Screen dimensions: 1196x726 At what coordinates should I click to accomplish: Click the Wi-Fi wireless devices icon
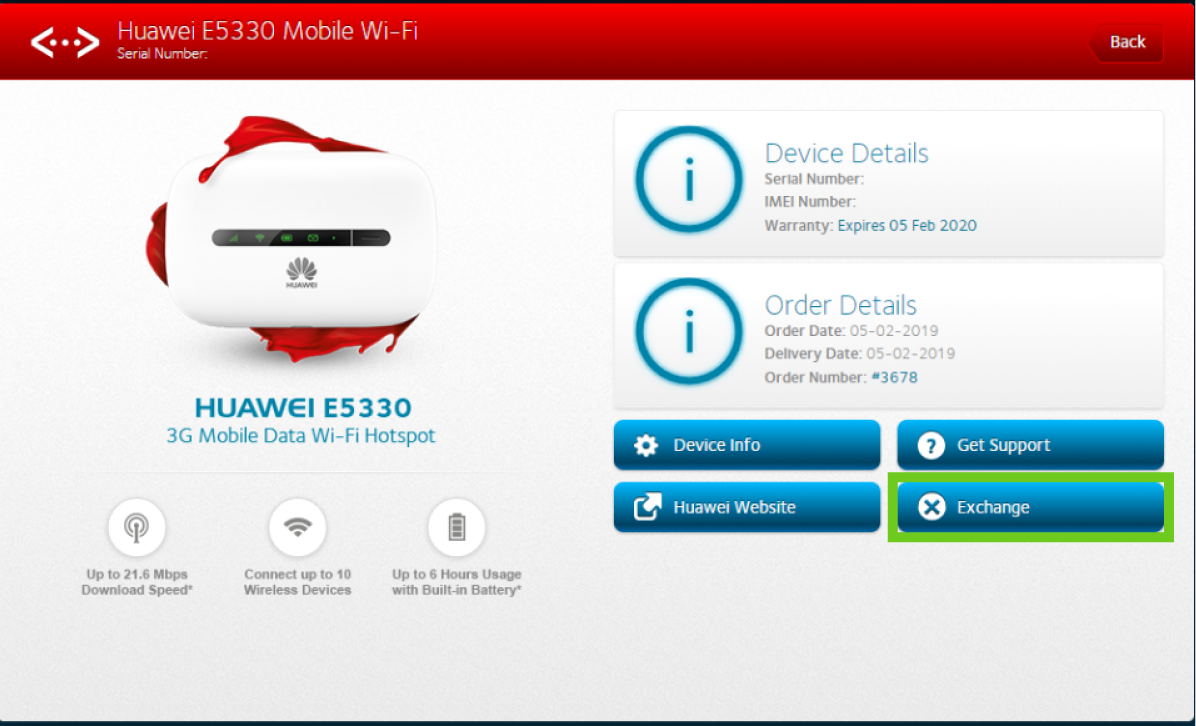coord(297,527)
